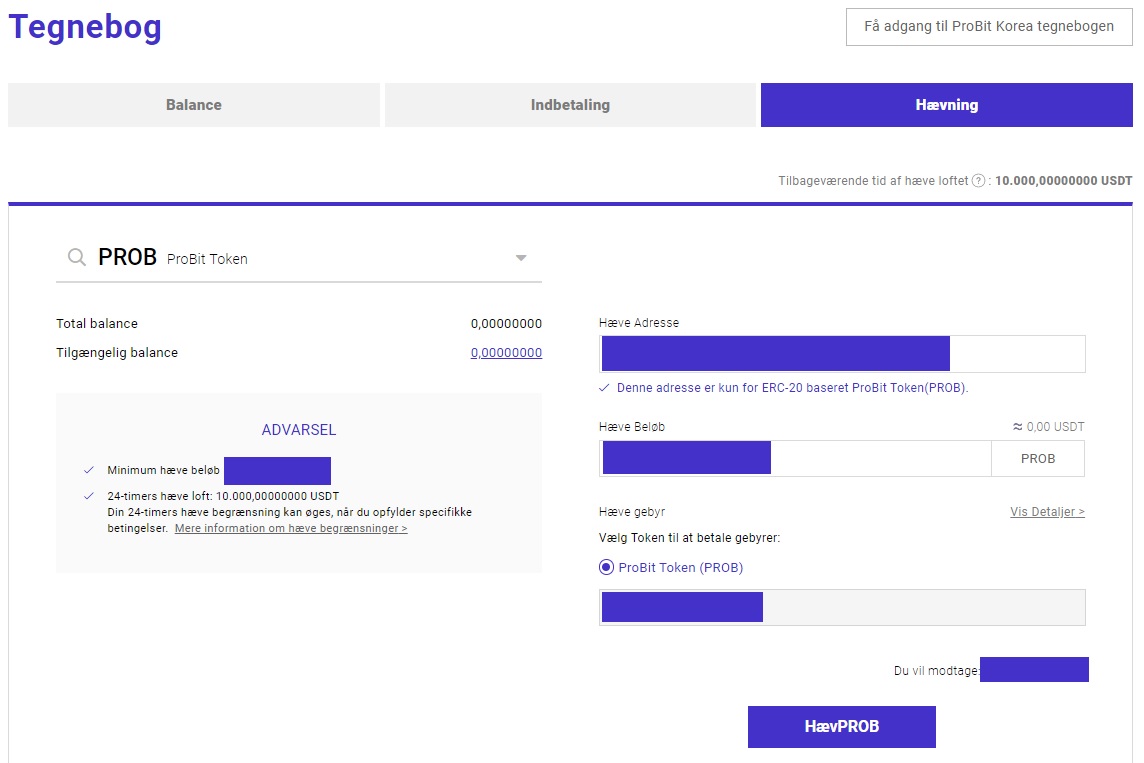Open the help icon next to hæve loftet
This screenshot has height=763, width=1144.
coord(978,181)
